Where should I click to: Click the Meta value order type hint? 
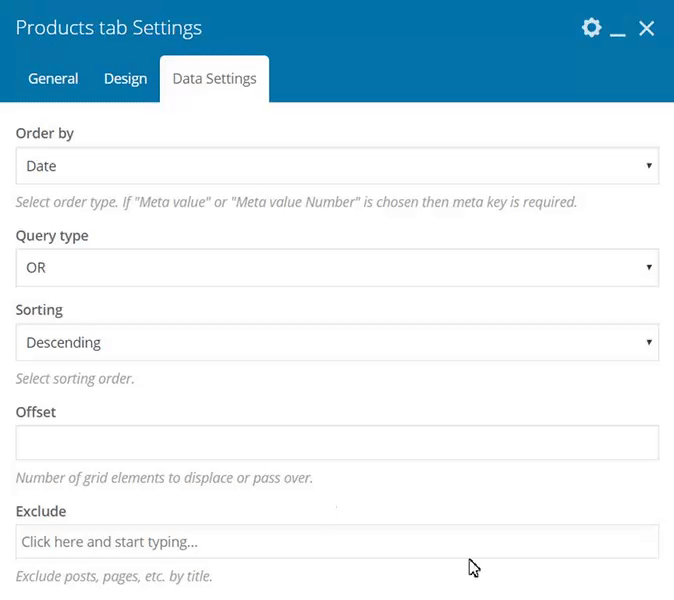coord(296,202)
